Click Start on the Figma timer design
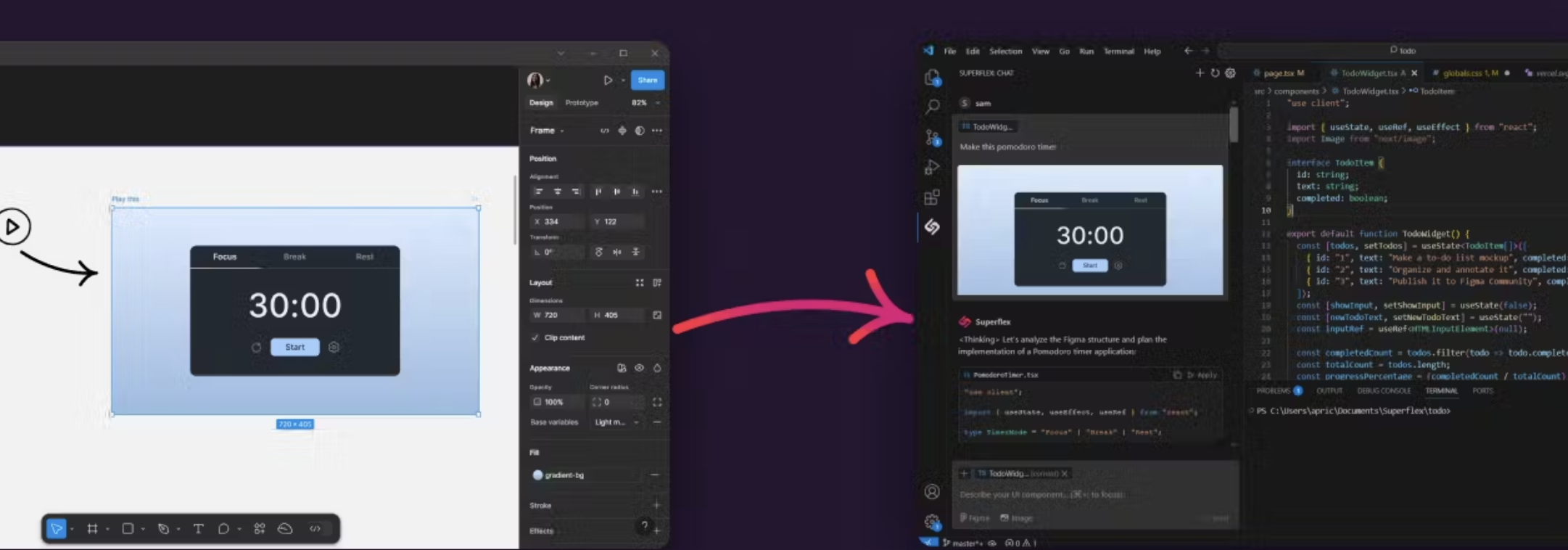 pos(294,348)
